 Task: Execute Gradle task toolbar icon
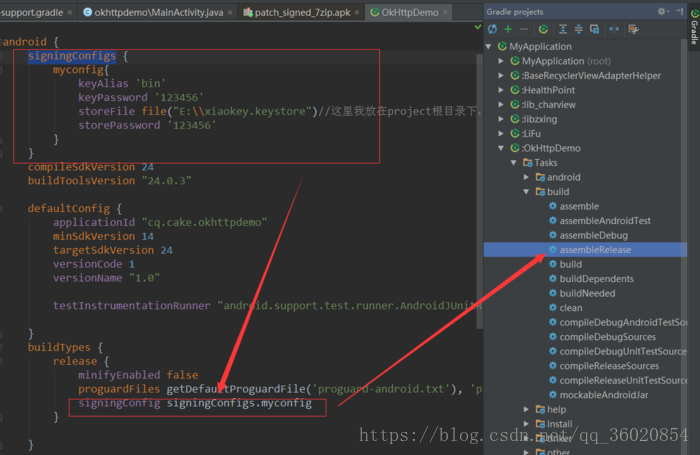[543, 29]
